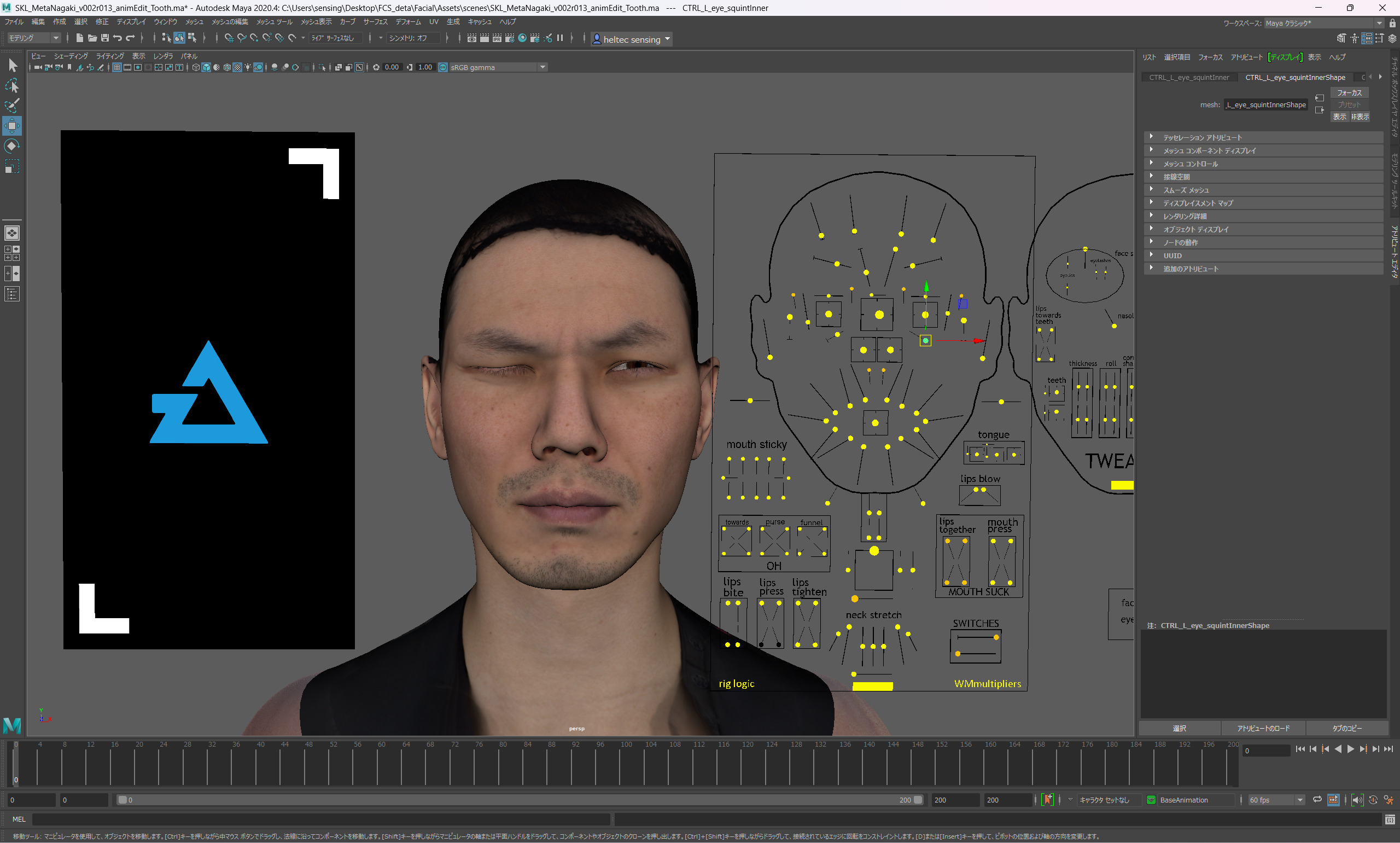Toggle the viewport grid display
The height and width of the screenshot is (843, 1400).
(x=117, y=68)
